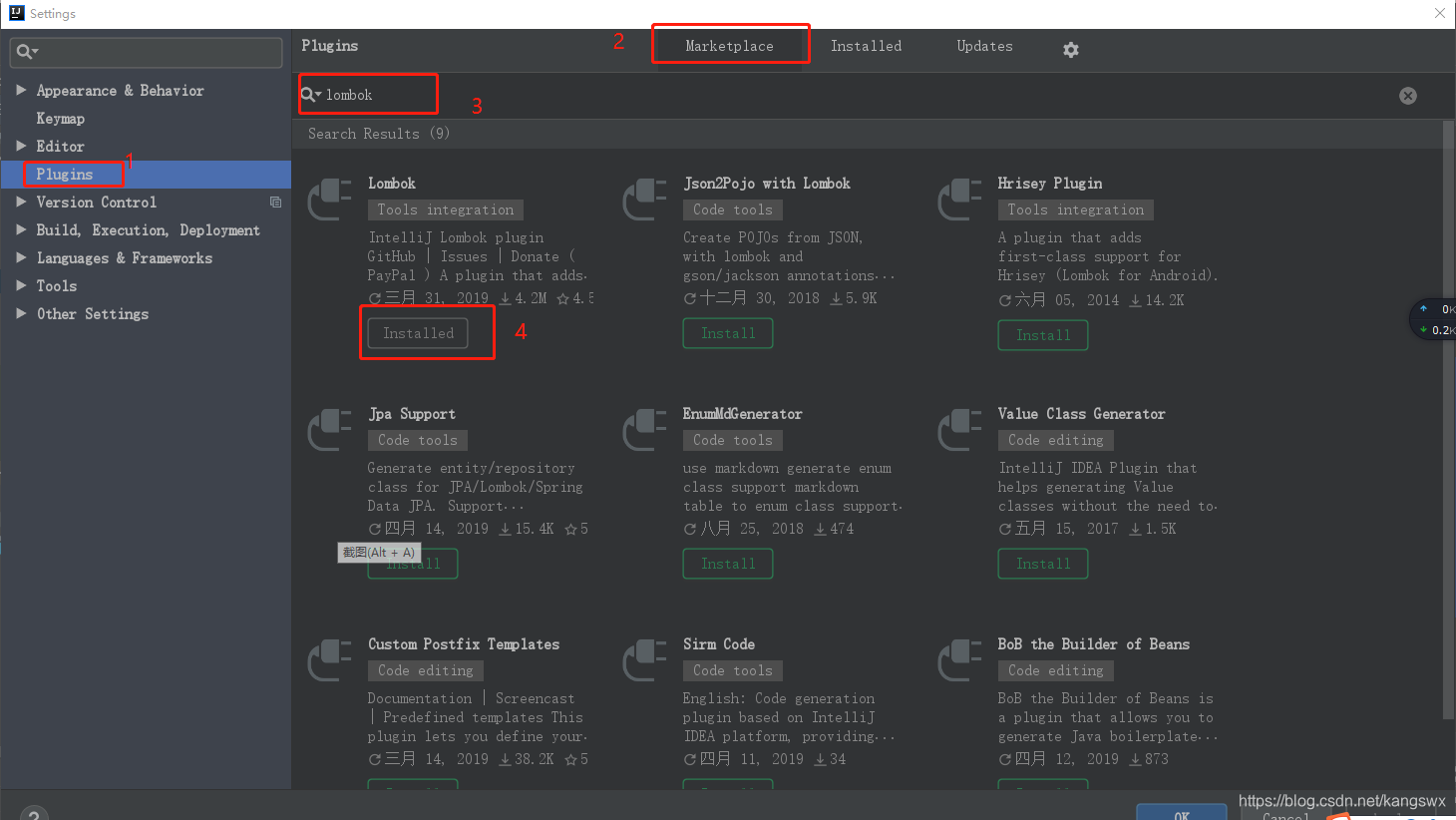Viewport: 1456px width, 820px height.
Task: Expand Languages & Frameworks node
Action: coord(21,257)
